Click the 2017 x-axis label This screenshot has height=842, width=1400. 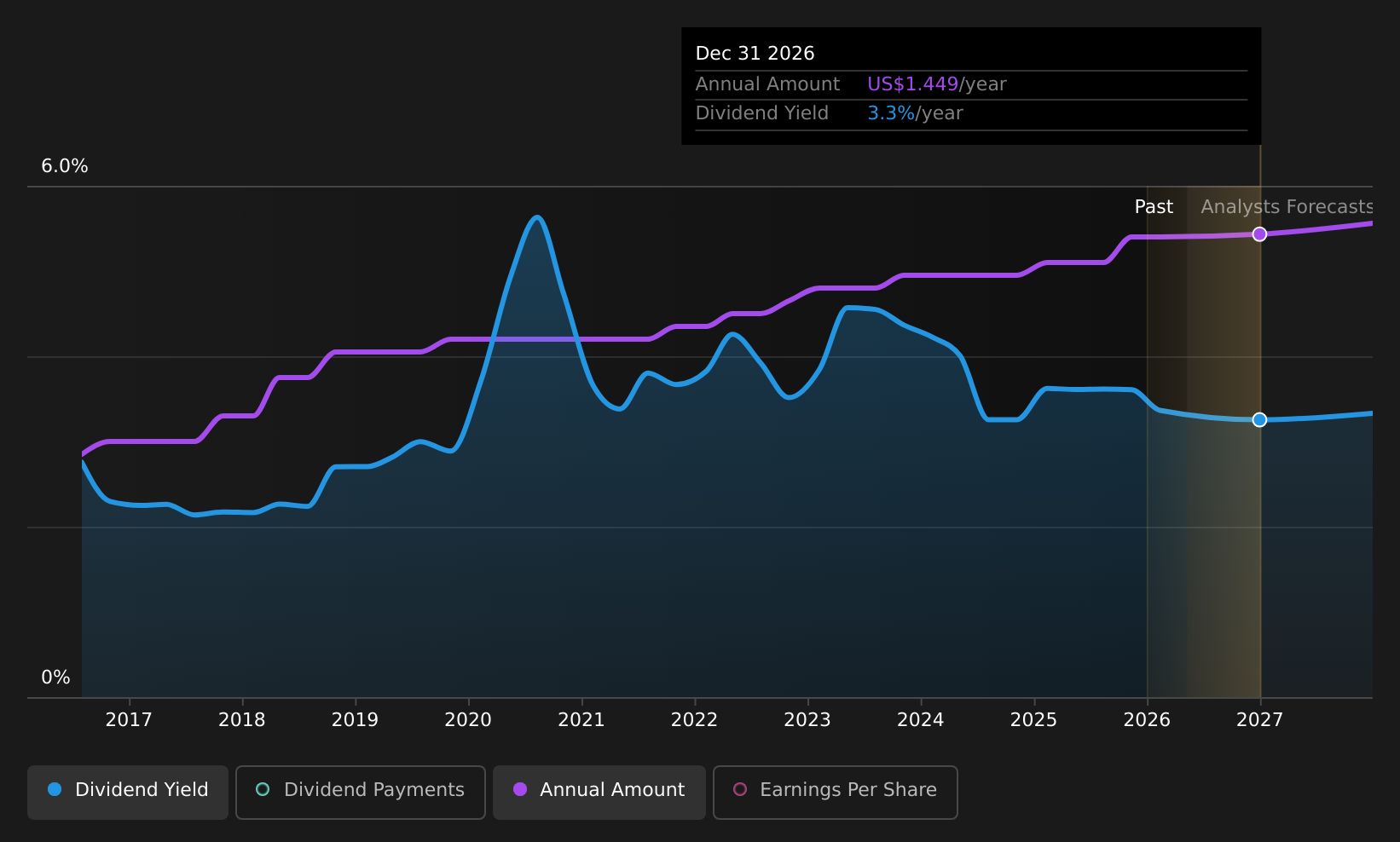tap(129, 720)
